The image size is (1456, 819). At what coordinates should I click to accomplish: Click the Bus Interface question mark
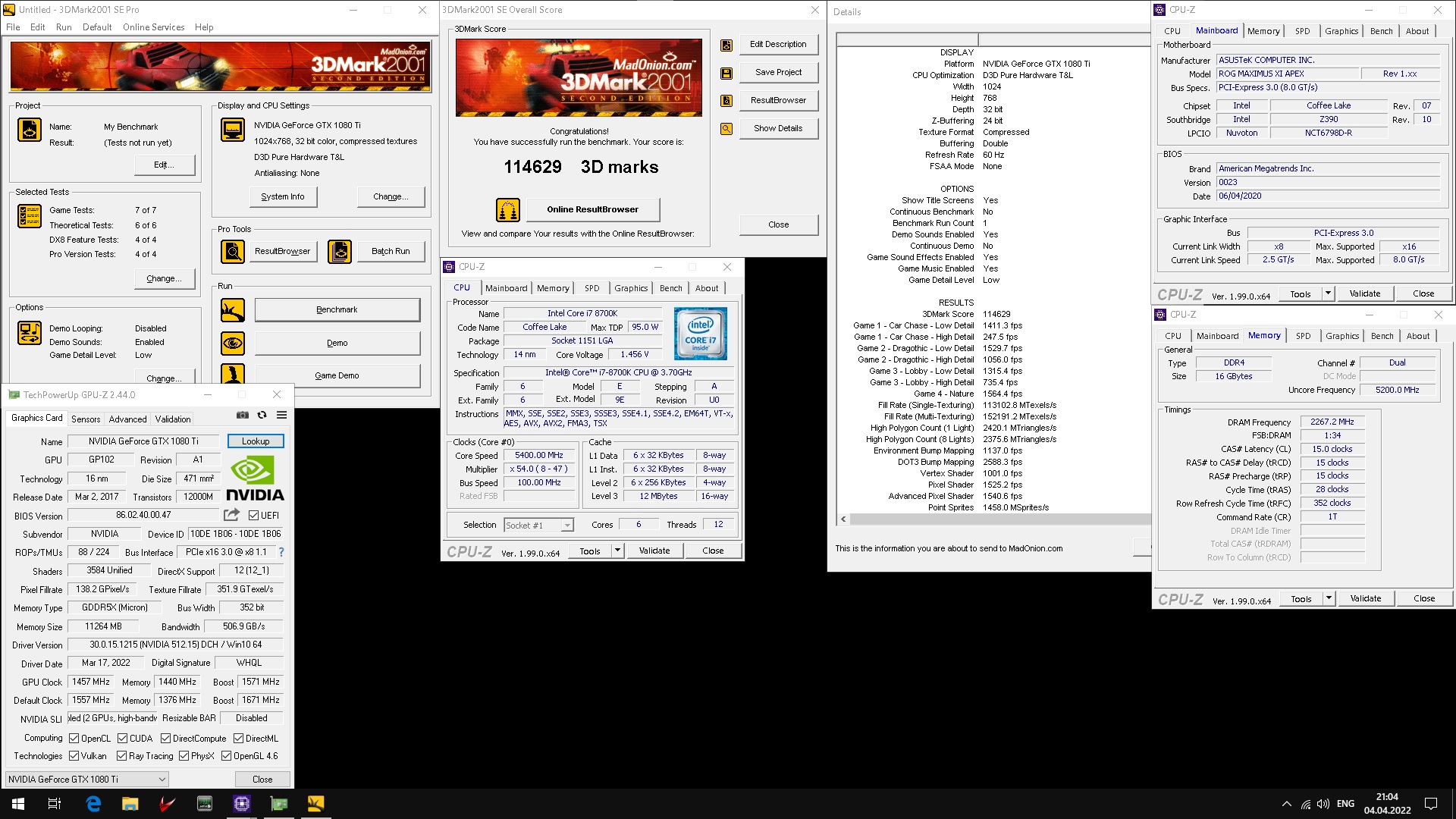(281, 552)
